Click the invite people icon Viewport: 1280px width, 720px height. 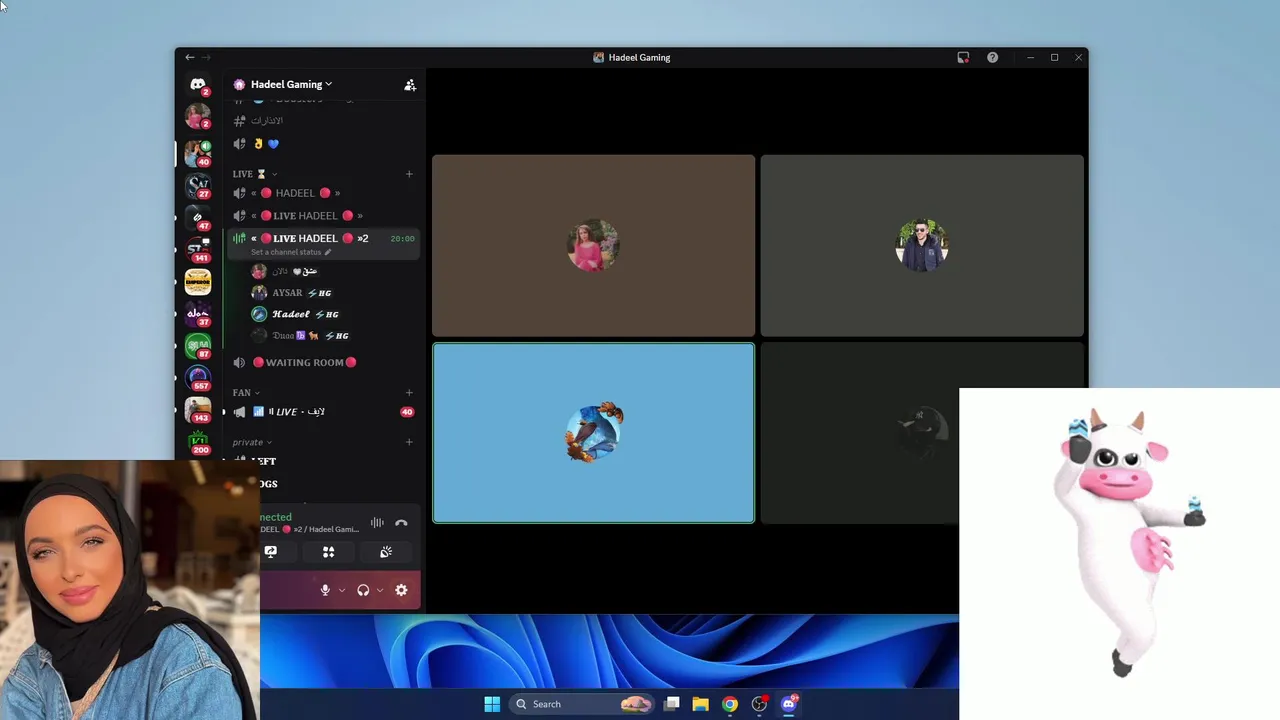click(x=410, y=85)
